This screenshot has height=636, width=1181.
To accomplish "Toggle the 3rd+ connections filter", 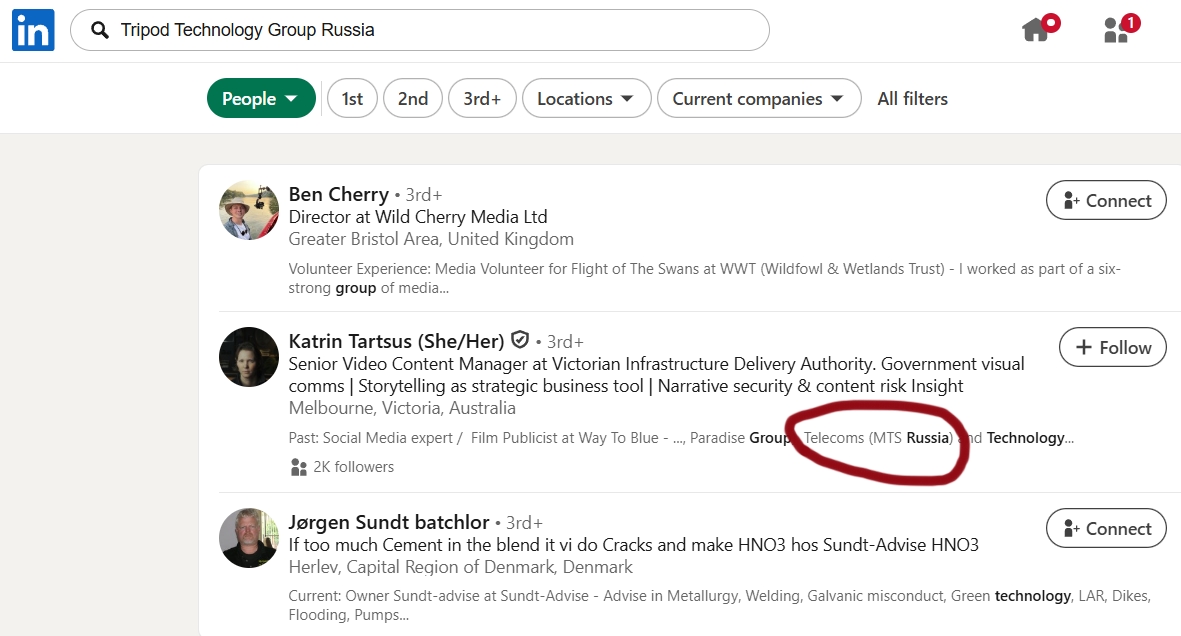I will pyautogui.click(x=482, y=99).
